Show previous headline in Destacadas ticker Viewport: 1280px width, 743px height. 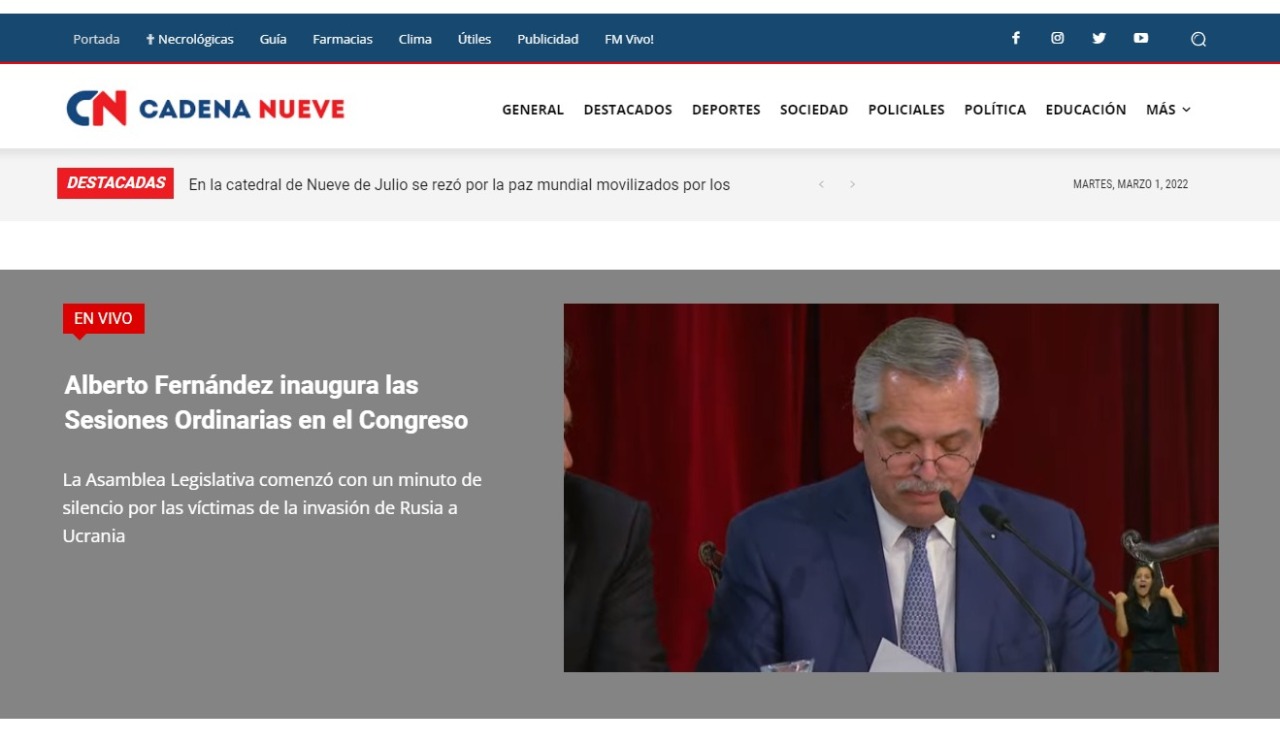(x=821, y=185)
